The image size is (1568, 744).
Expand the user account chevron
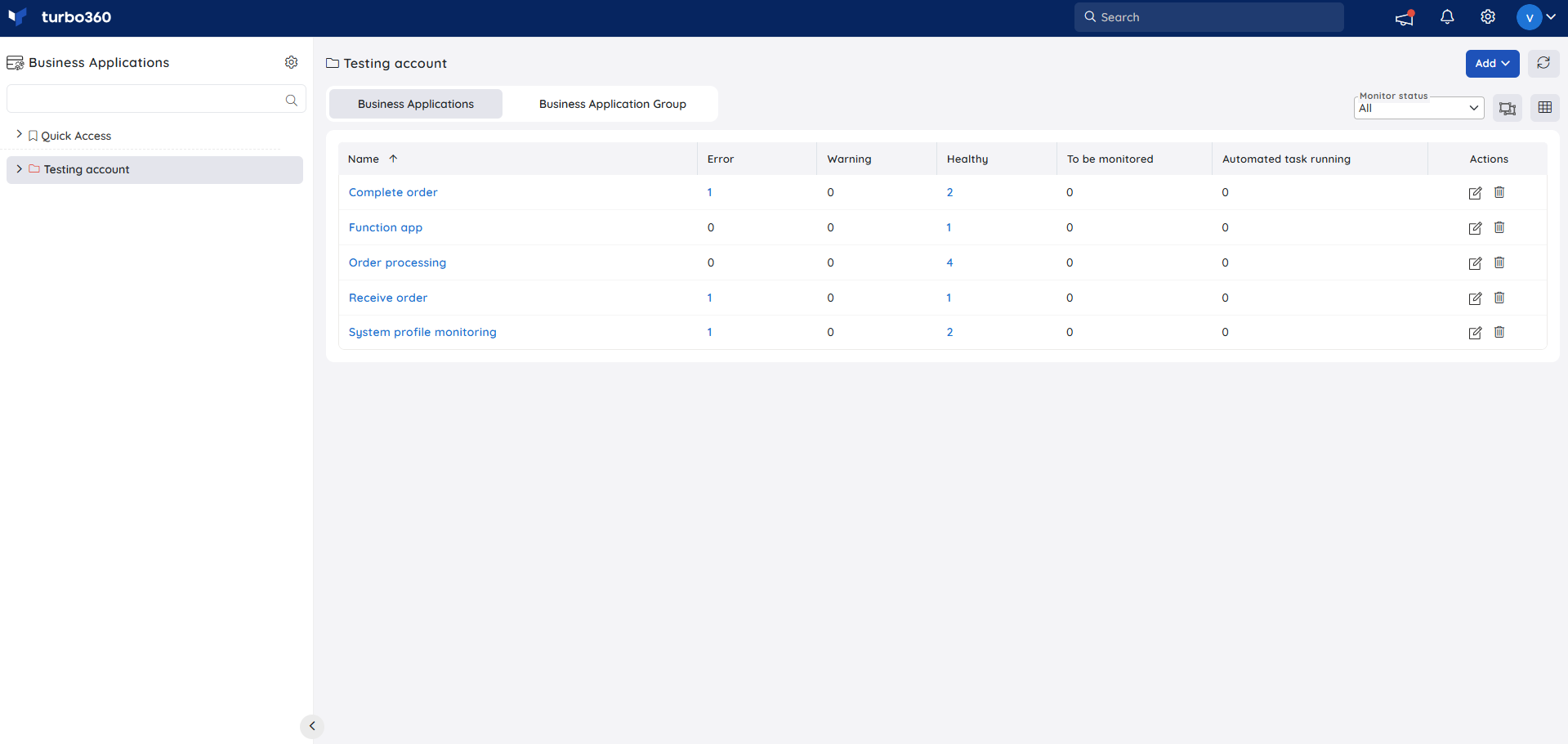pyautogui.click(x=1551, y=17)
